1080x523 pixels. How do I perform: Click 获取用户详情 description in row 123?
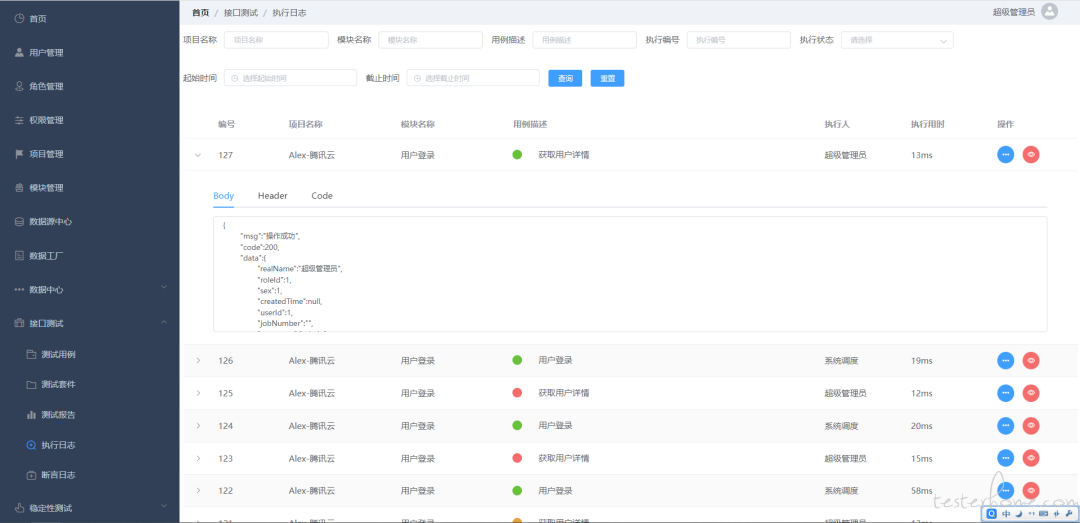coord(563,458)
